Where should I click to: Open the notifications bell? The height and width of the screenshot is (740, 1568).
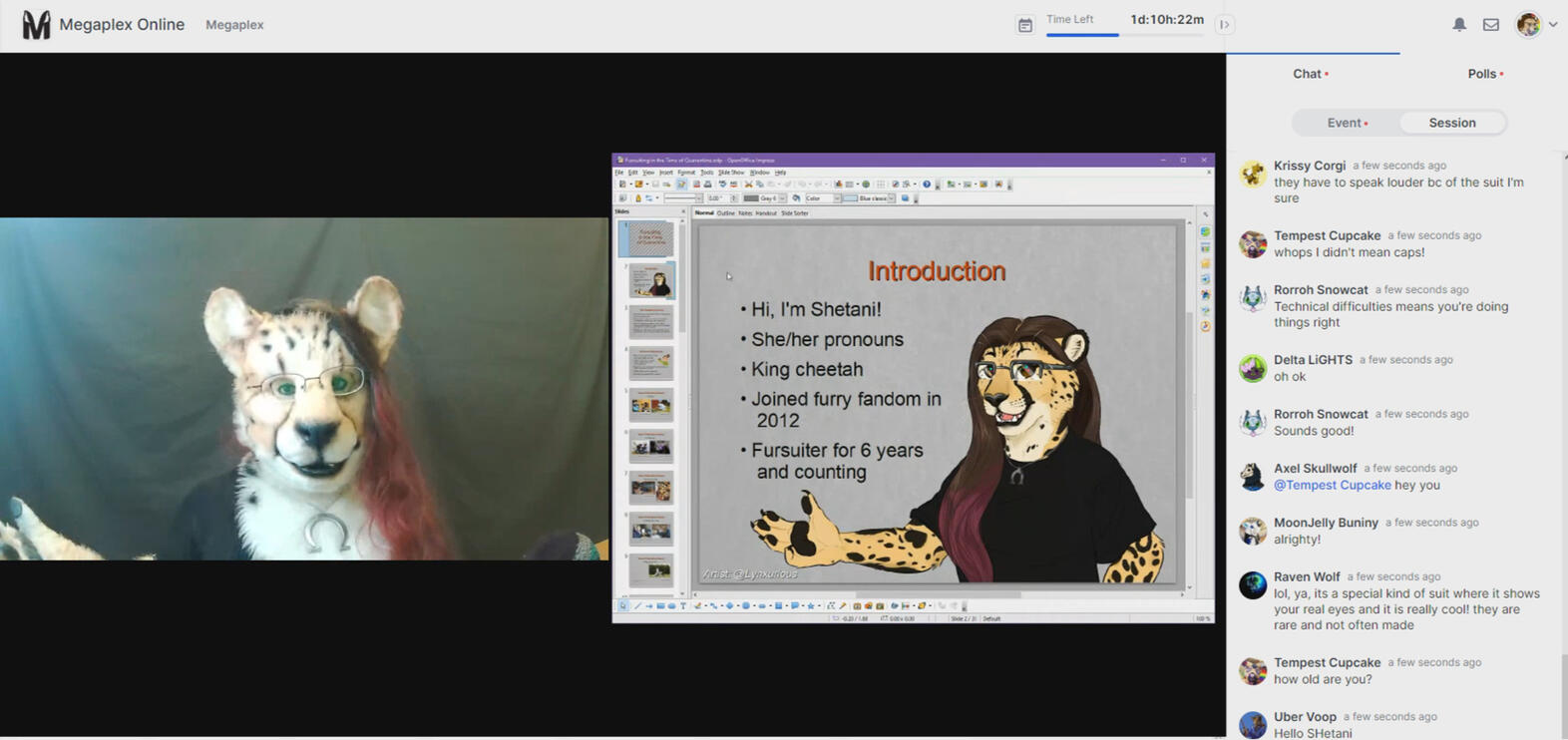pyautogui.click(x=1458, y=25)
